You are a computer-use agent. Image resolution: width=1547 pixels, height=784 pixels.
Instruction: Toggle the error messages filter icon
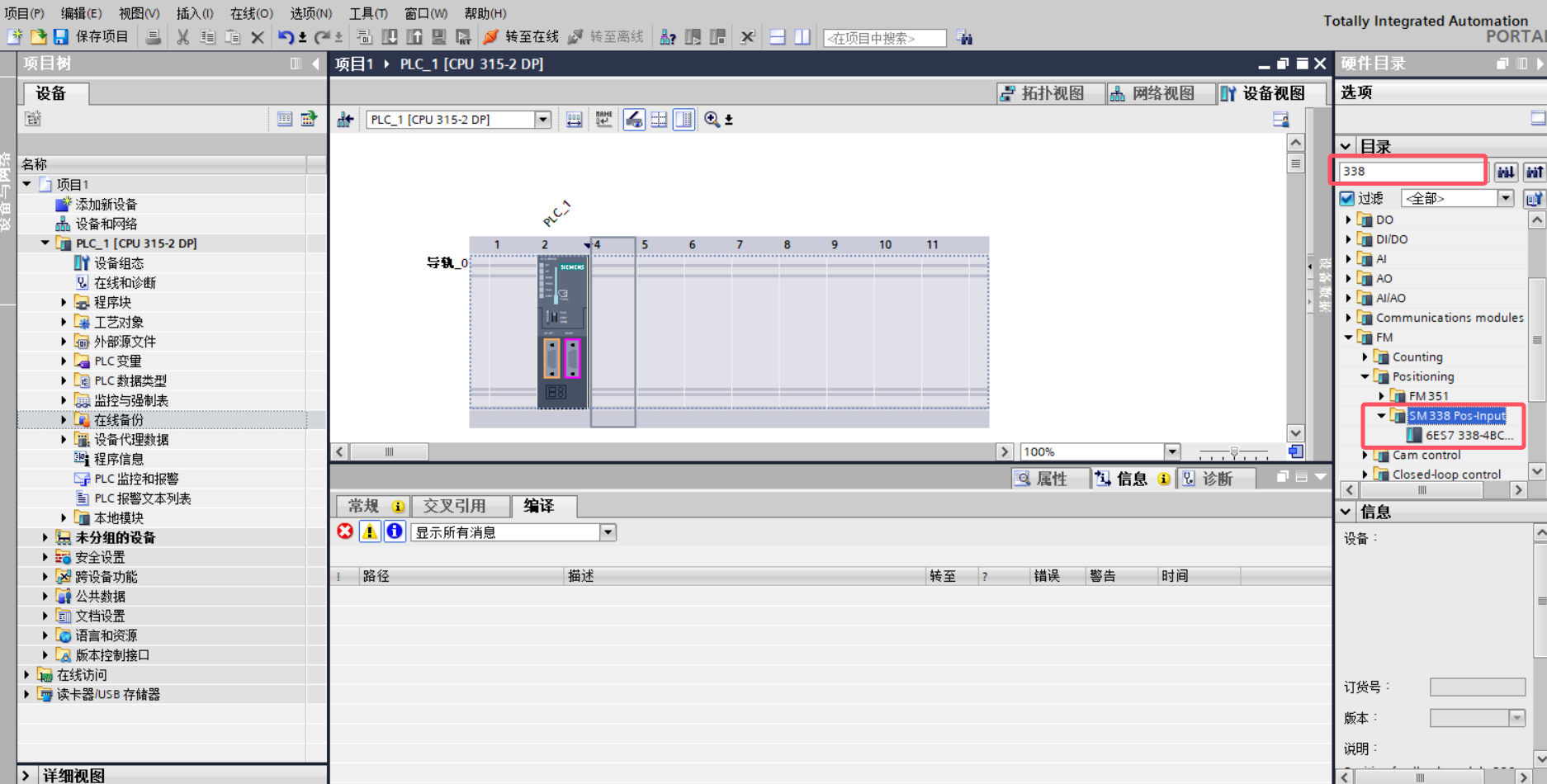345,531
